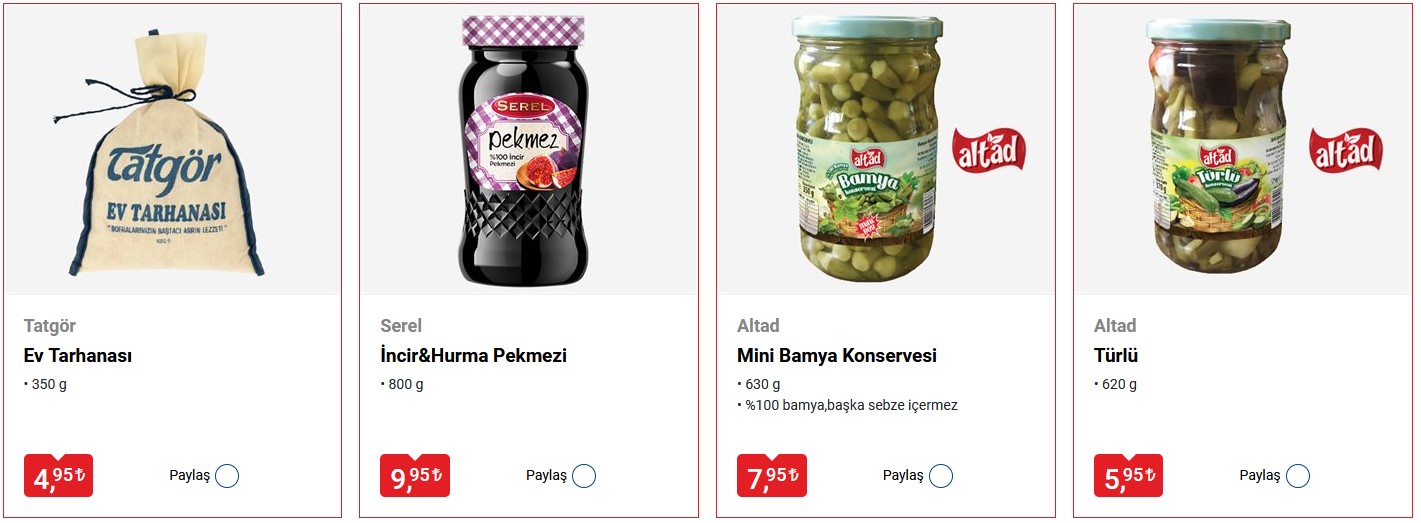
Task: Click the Altad logo beside the Türlü jar
Action: coord(1346,150)
